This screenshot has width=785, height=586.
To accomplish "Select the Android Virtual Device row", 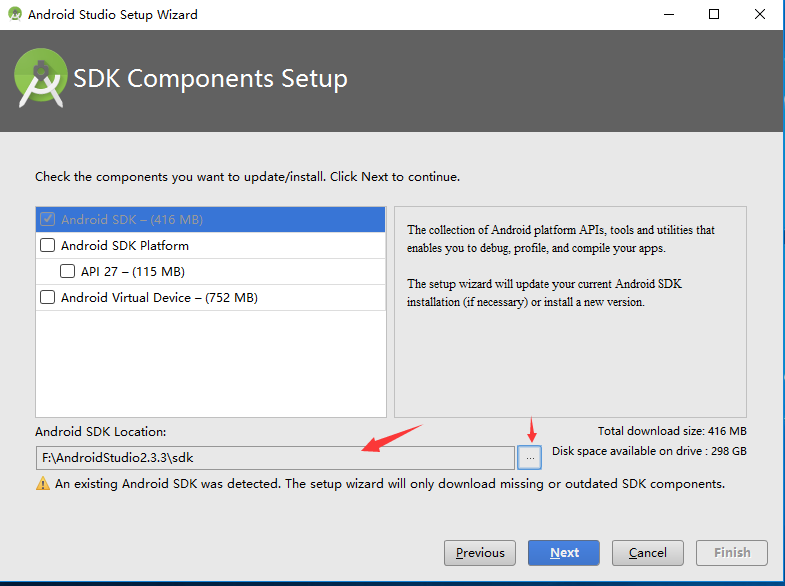I will [x=211, y=298].
